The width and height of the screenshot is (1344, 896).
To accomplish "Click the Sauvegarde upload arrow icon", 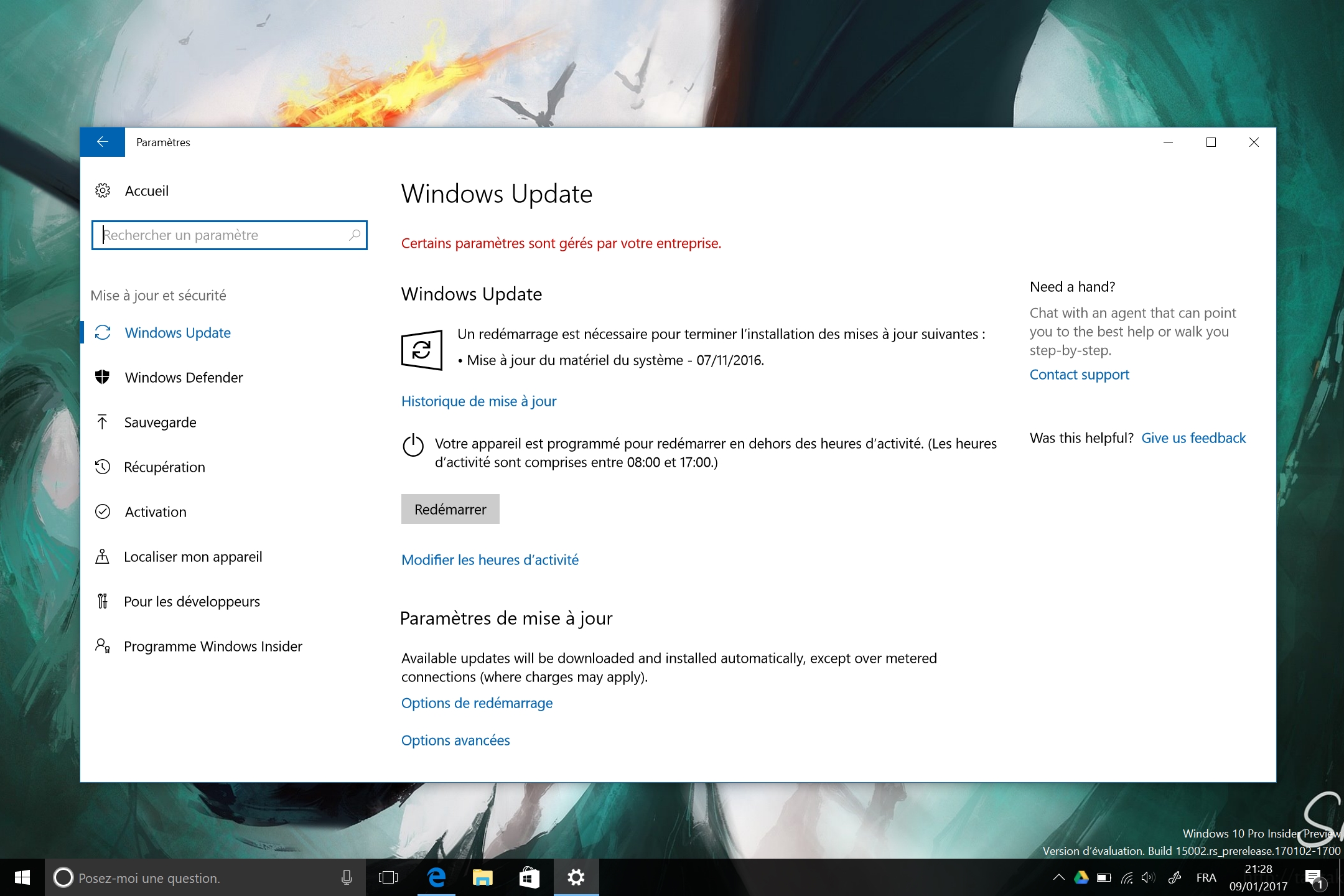I will coord(103,422).
